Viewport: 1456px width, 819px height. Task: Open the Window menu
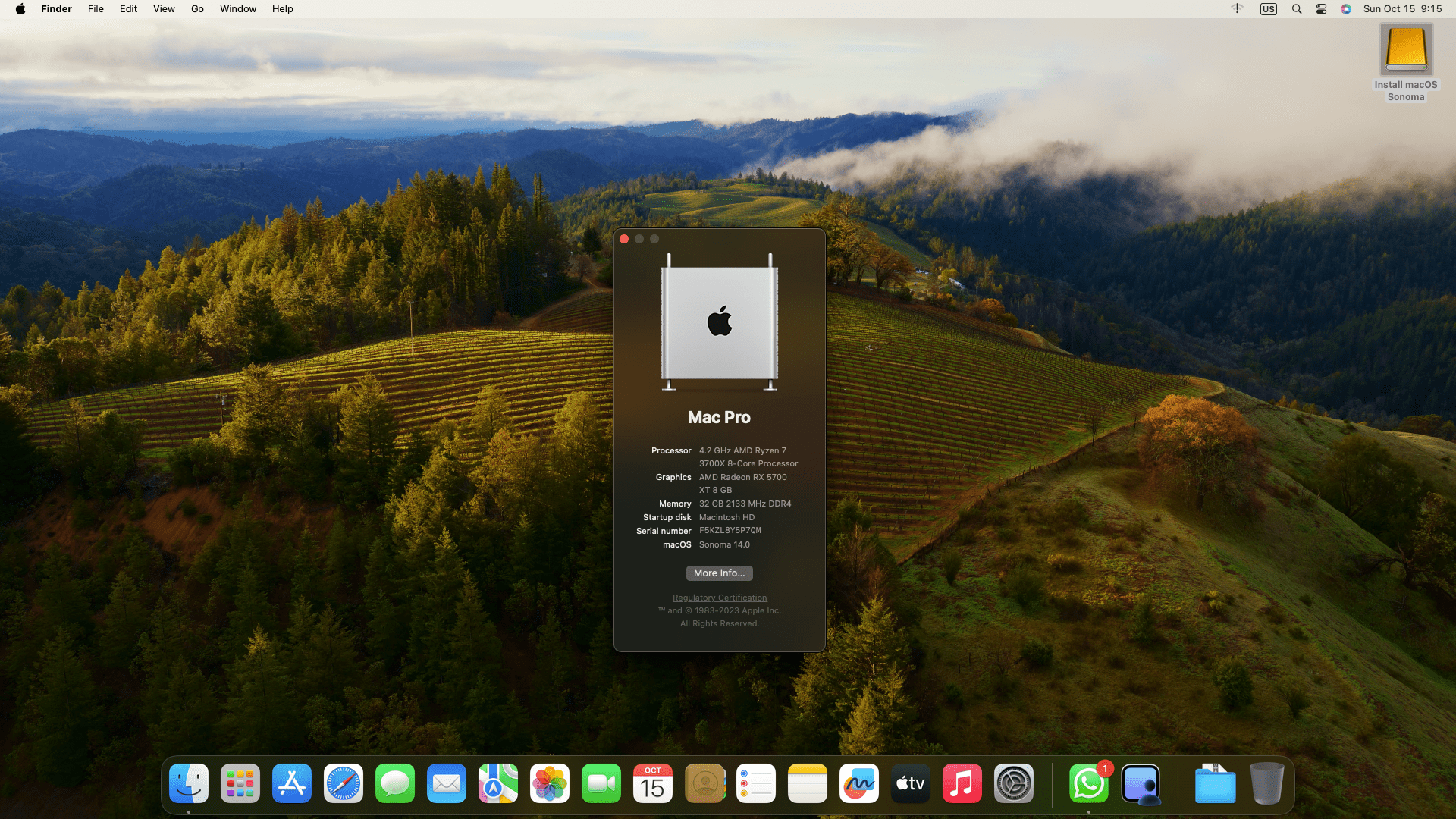pos(238,9)
